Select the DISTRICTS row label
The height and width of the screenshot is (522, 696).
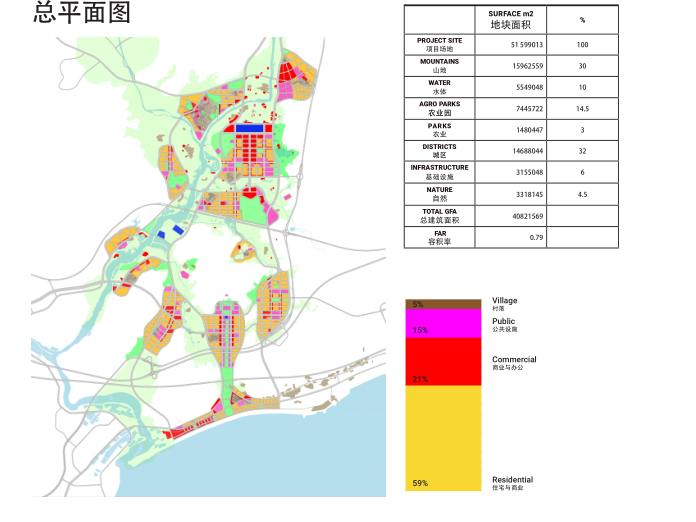[x=440, y=151]
